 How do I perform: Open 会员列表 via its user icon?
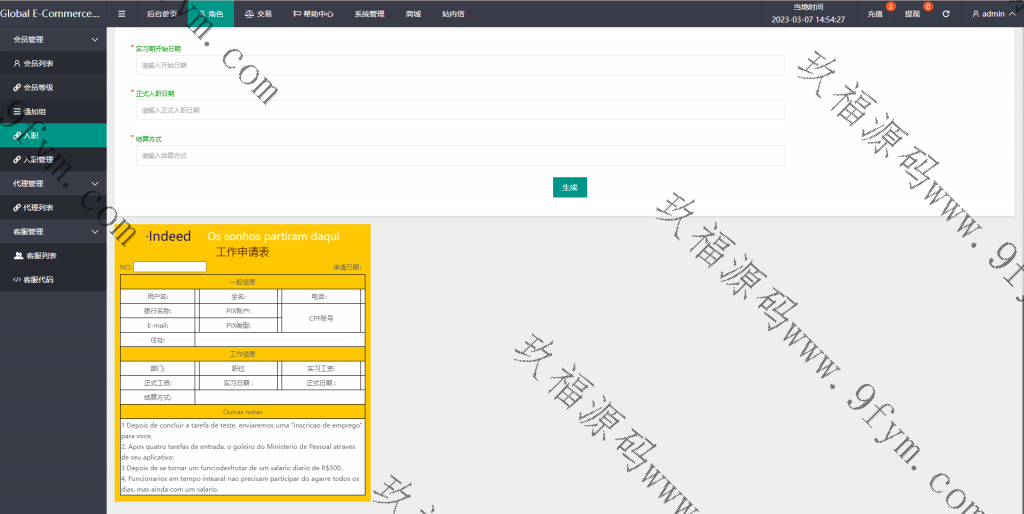17,63
